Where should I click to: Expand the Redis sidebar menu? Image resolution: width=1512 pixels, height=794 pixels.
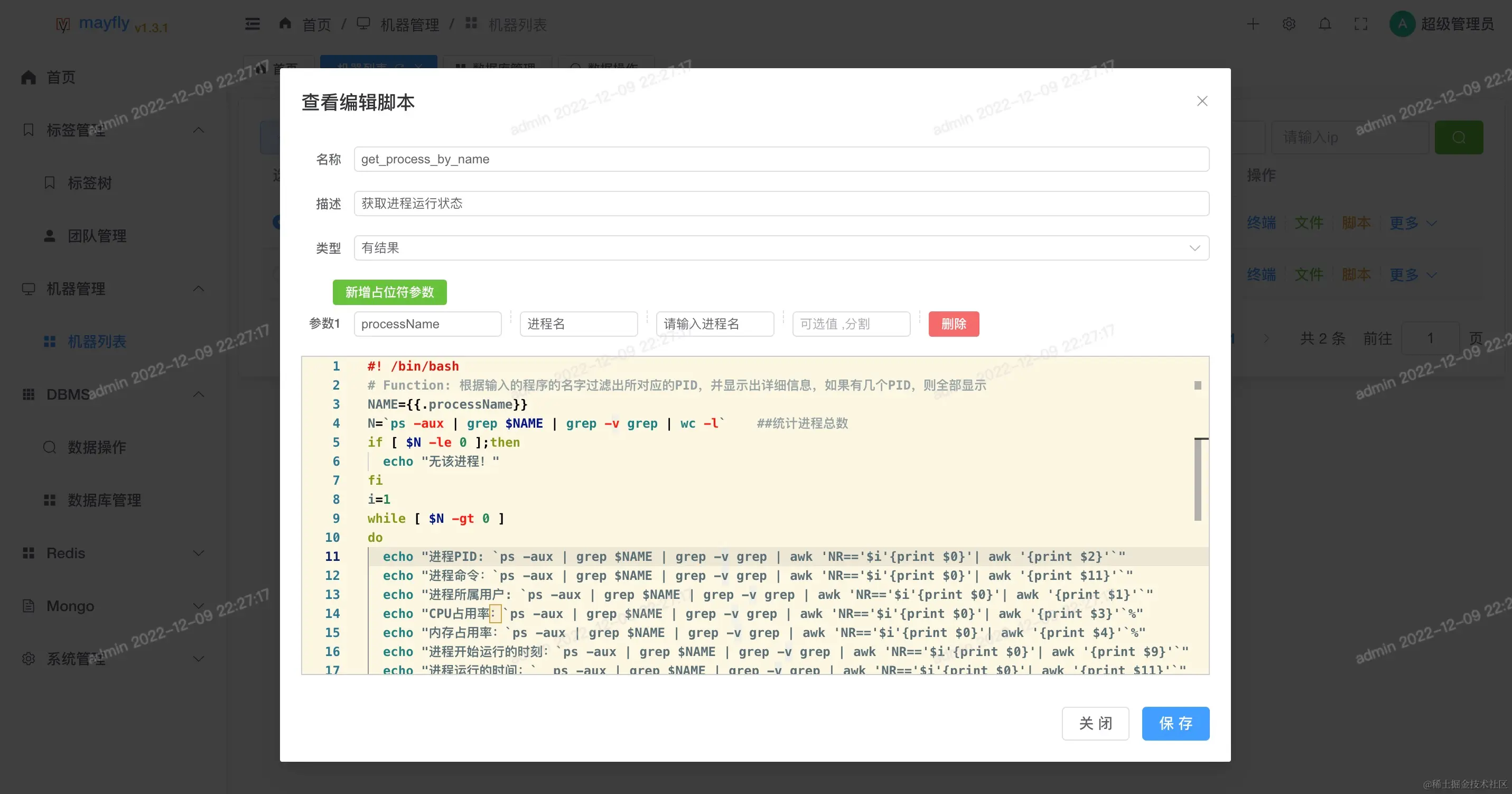[x=199, y=553]
